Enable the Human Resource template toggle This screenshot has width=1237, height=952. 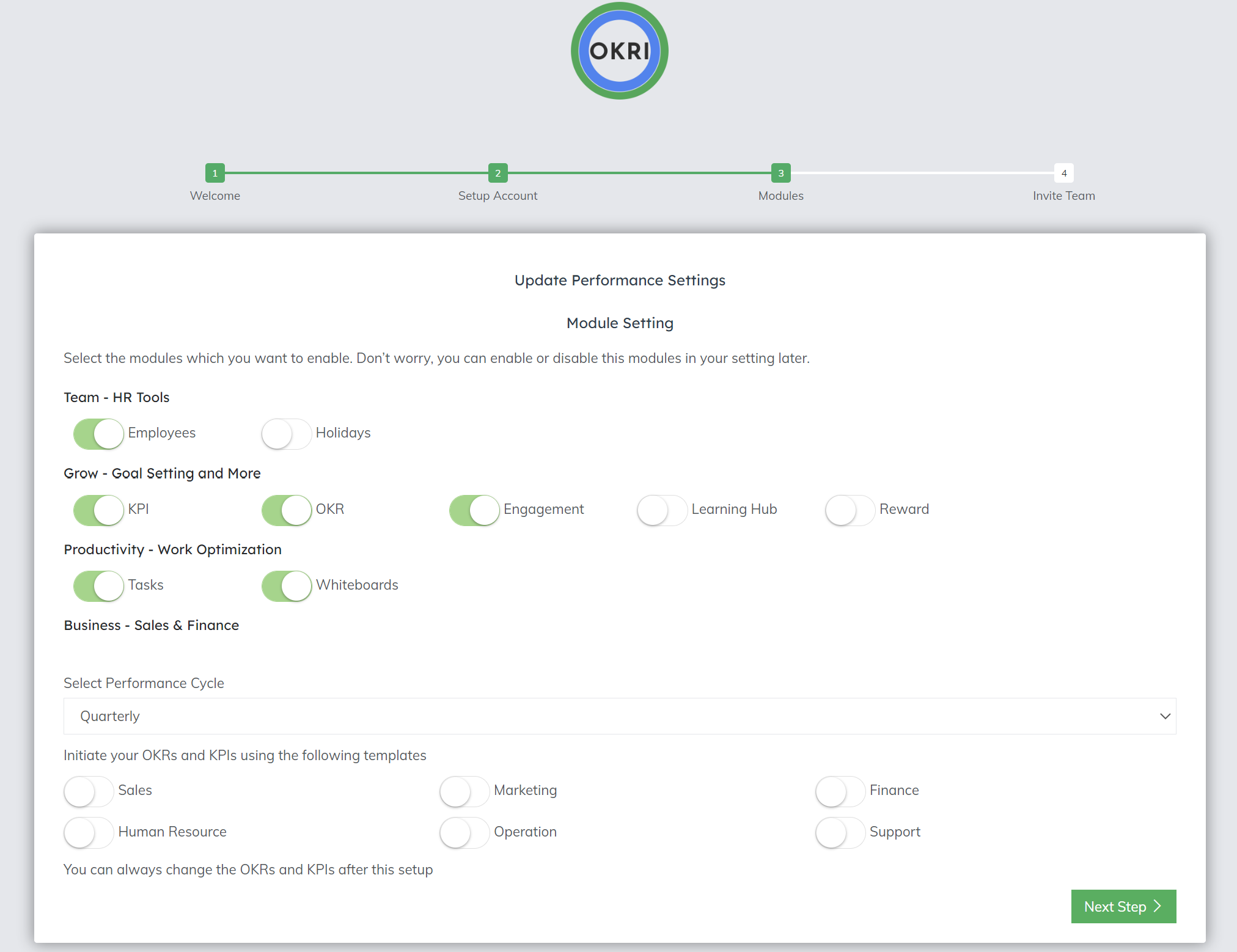coord(89,833)
